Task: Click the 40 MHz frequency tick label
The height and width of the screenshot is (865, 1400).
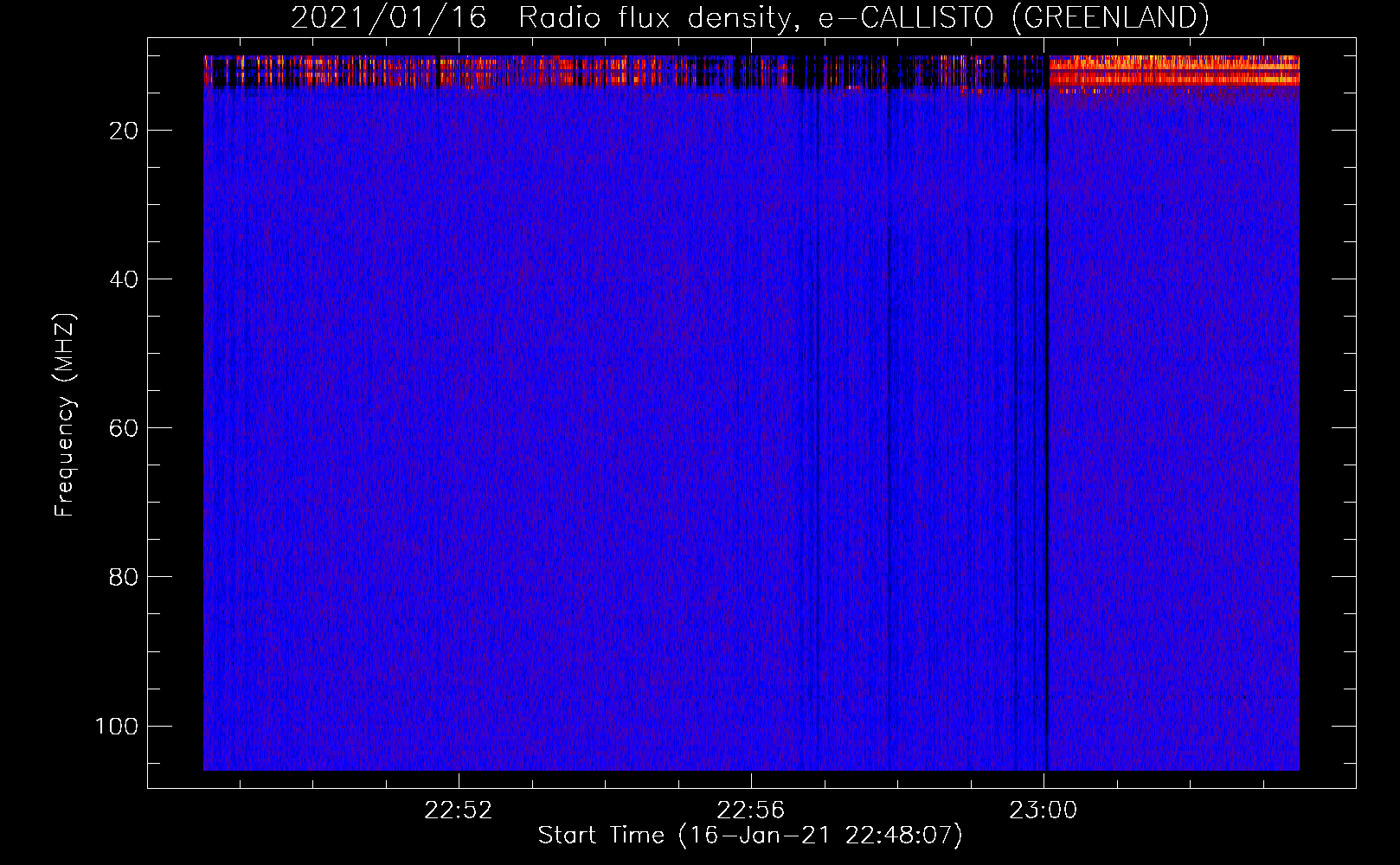Action: pos(124,279)
